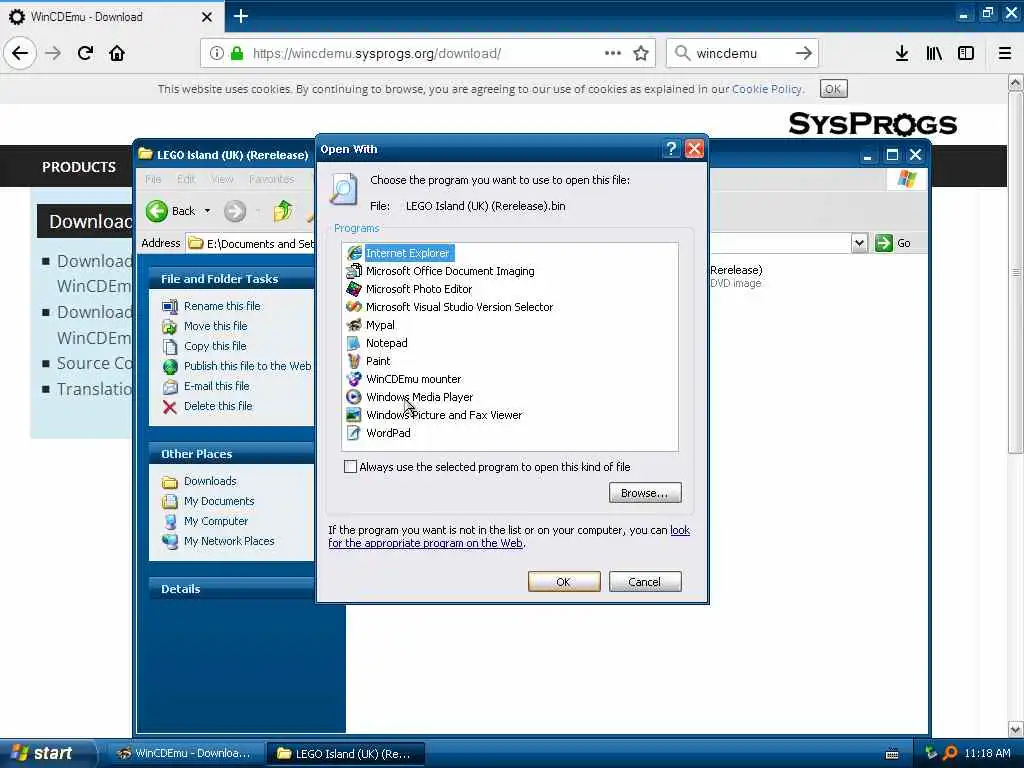Expand the Explorer address bar dropdown
Screen dimensions: 1024x768
tap(859, 243)
